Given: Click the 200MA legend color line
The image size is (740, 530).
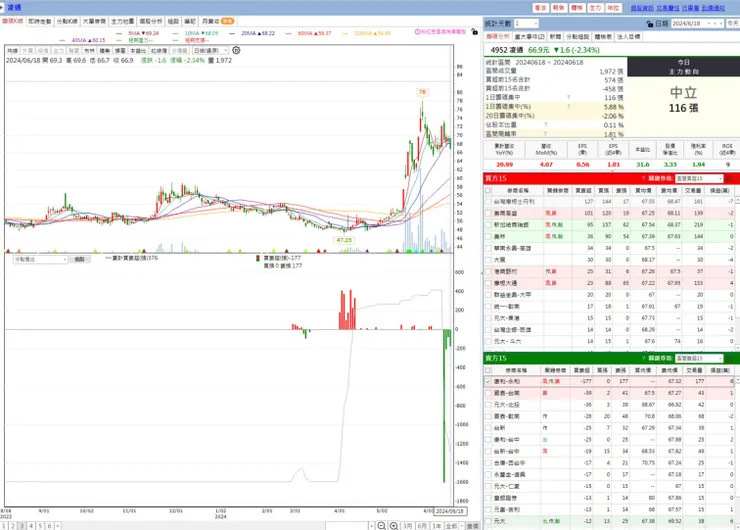Looking at the screenshot, I should click(345, 34).
